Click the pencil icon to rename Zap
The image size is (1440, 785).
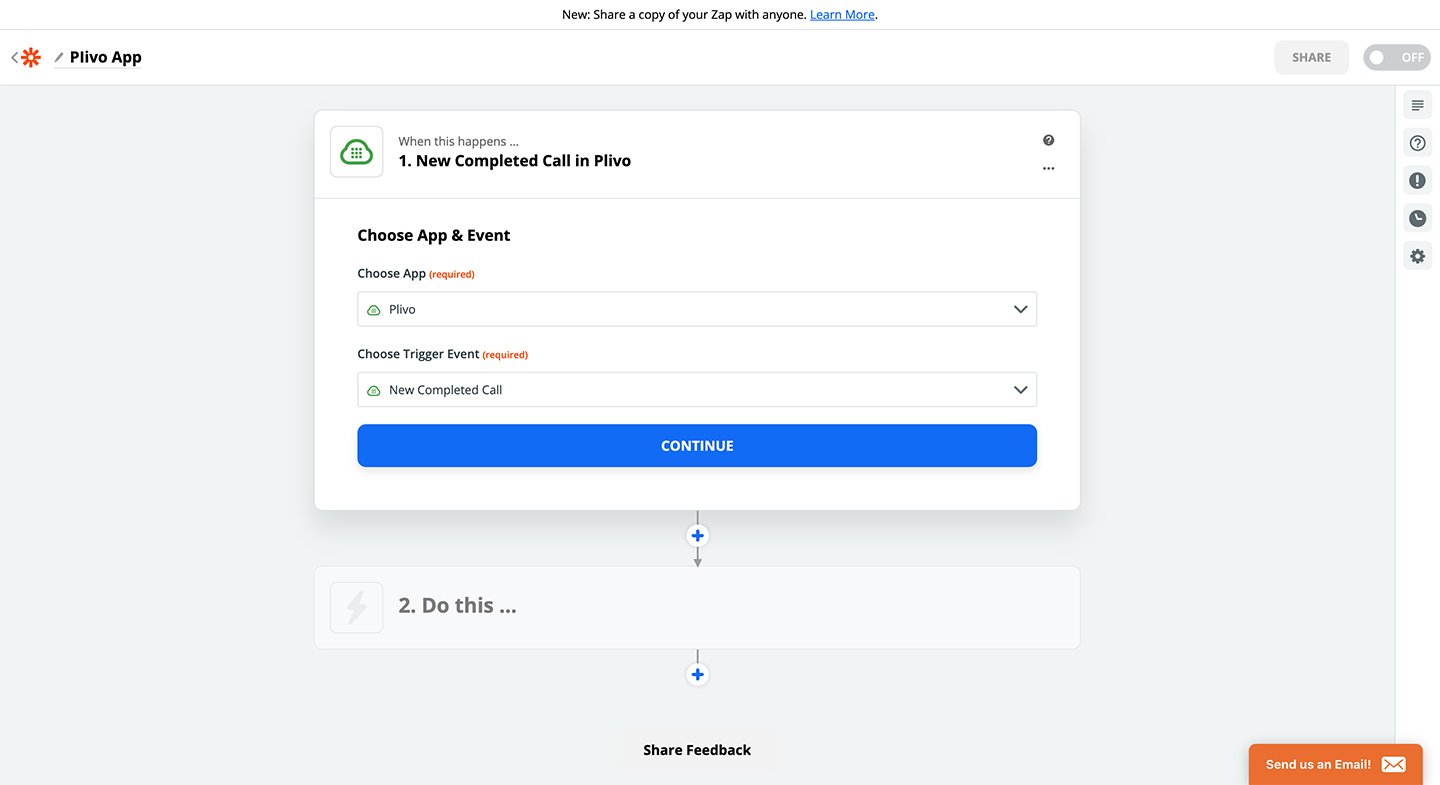pyautogui.click(x=59, y=58)
